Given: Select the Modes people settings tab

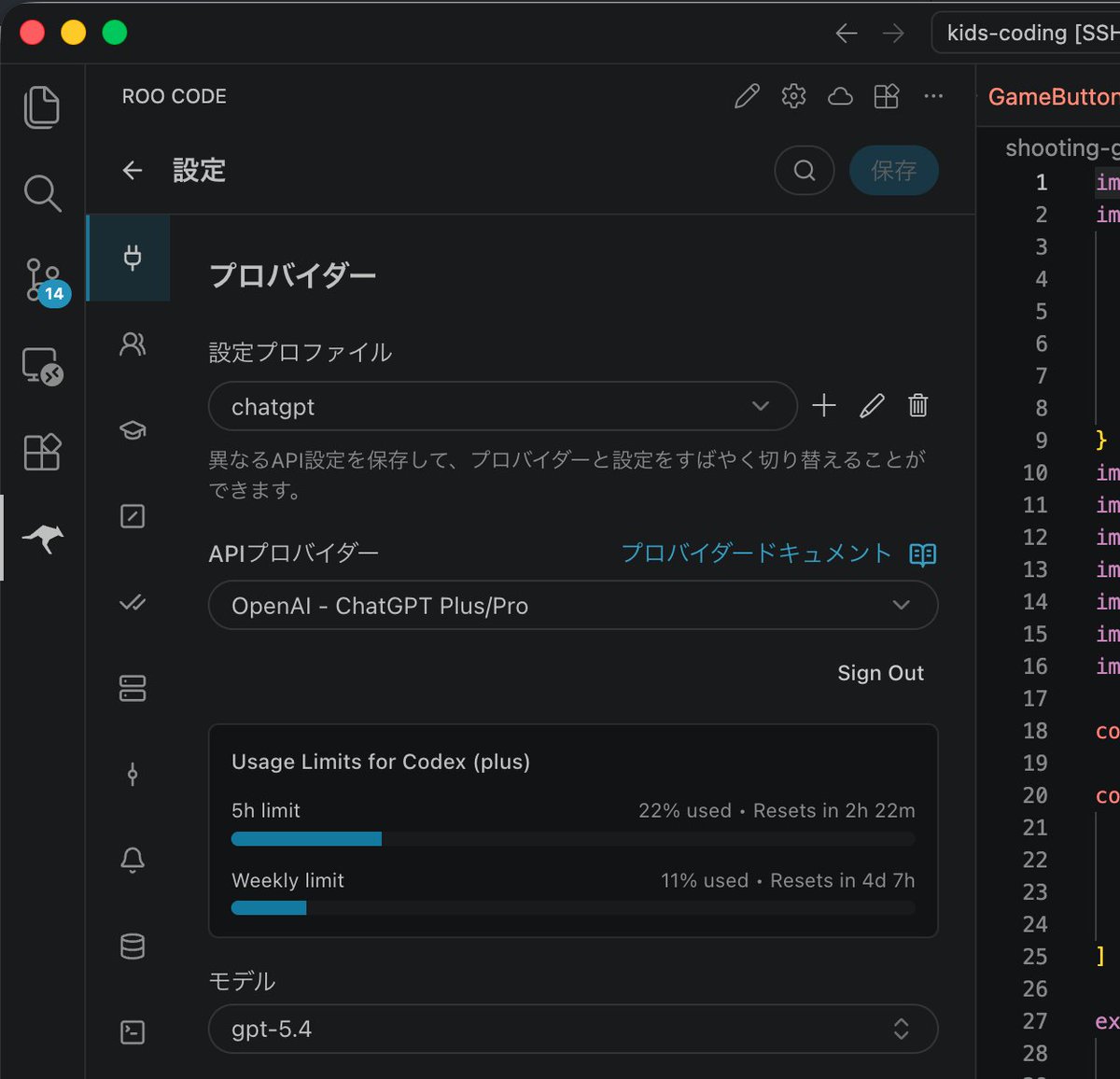Looking at the screenshot, I should click(x=133, y=344).
